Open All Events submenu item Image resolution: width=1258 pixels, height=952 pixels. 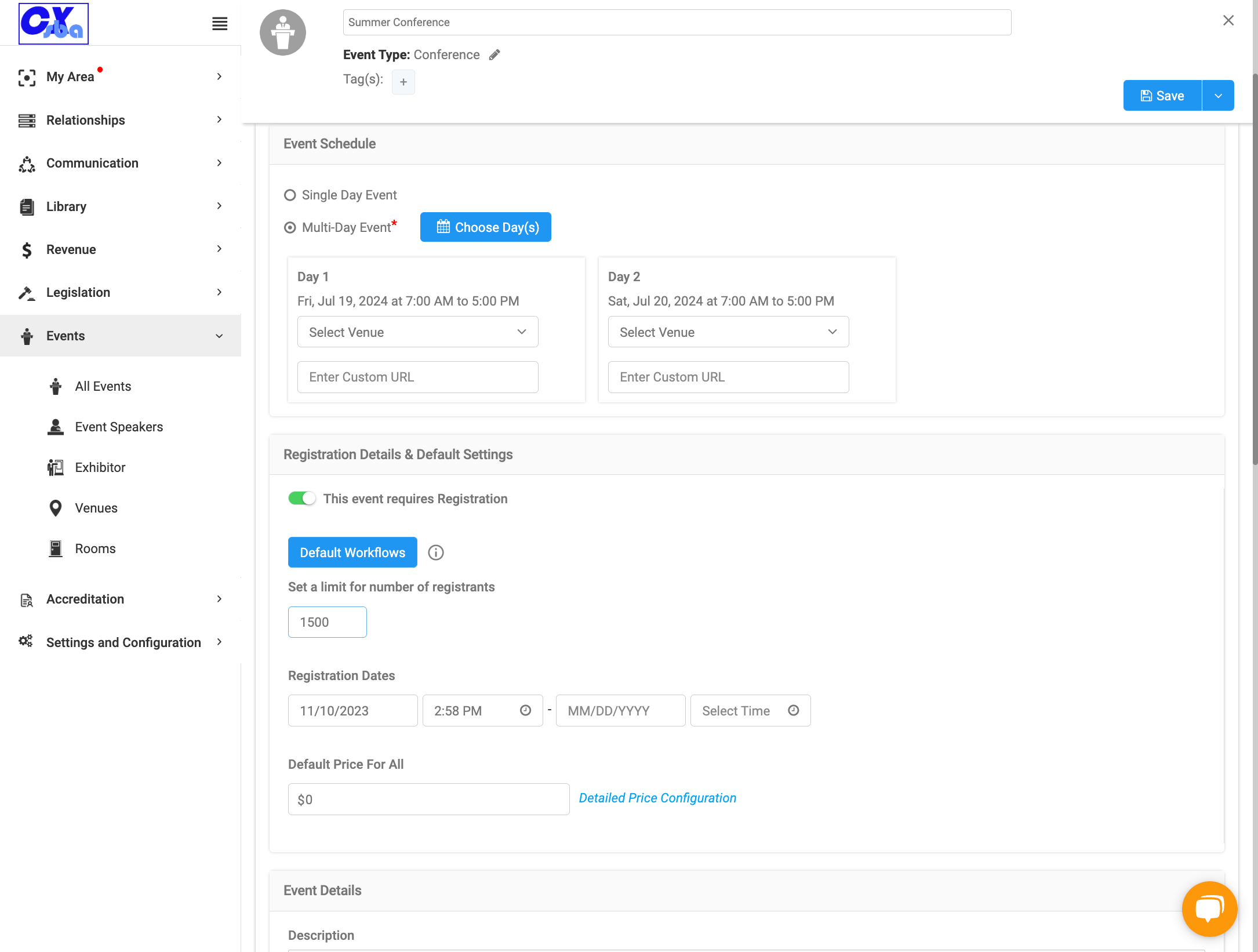tap(103, 387)
